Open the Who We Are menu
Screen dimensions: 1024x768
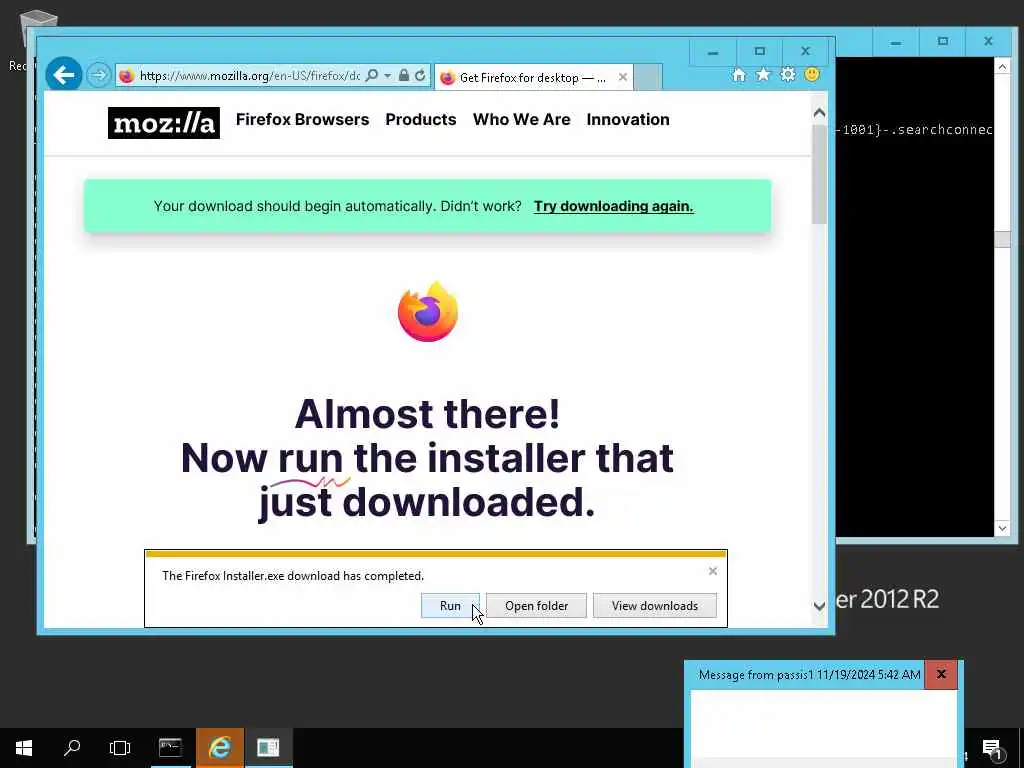point(521,120)
